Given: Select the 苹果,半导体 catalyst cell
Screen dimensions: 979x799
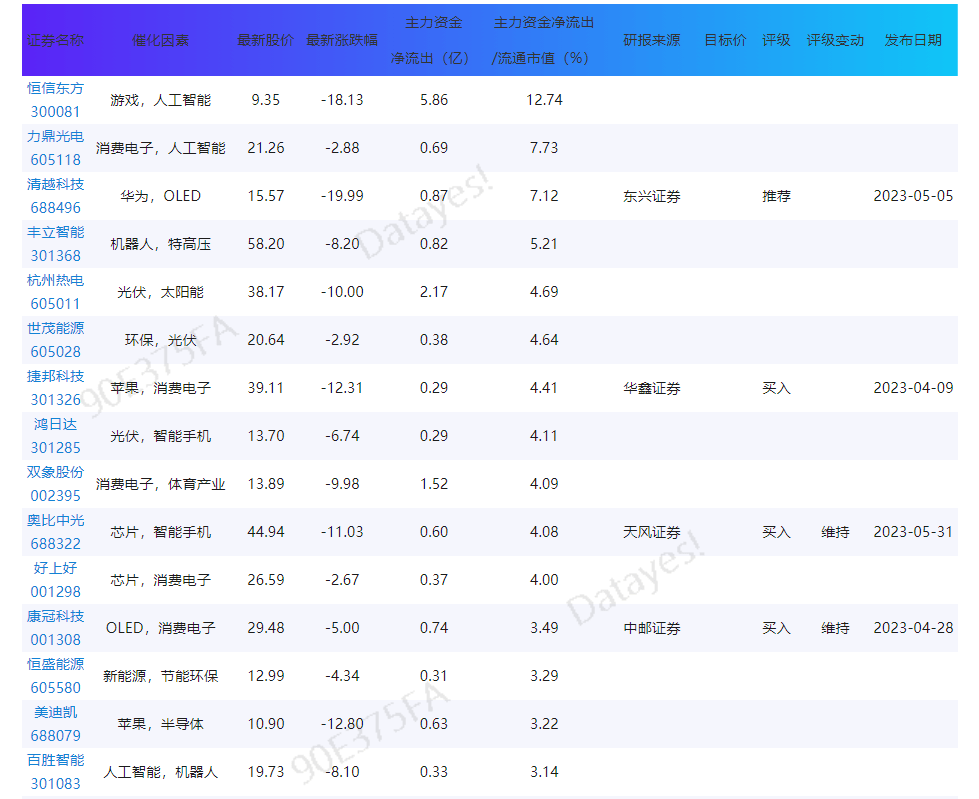Looking at the screenshot, I should click(x=160, y=725).
